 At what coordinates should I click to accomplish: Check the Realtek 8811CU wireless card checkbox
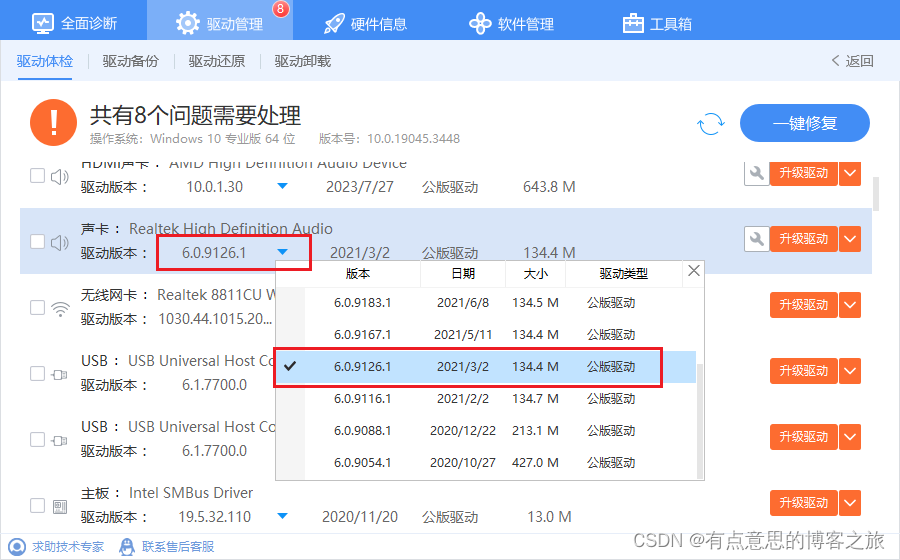point(37,307)
